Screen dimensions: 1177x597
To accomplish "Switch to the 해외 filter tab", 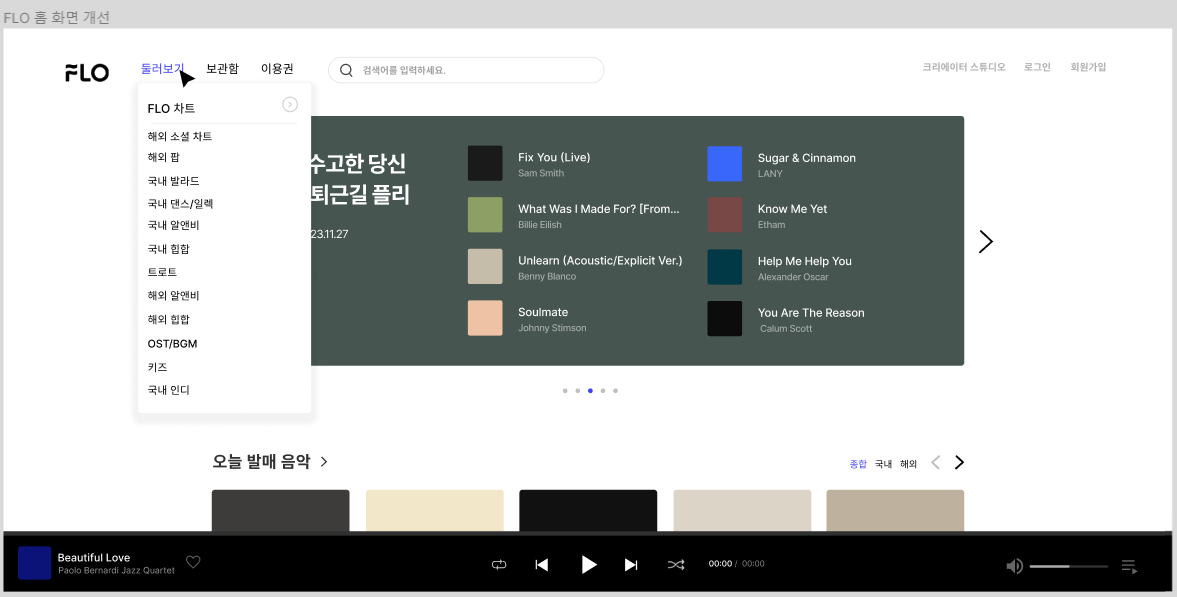I will [908, 464].
